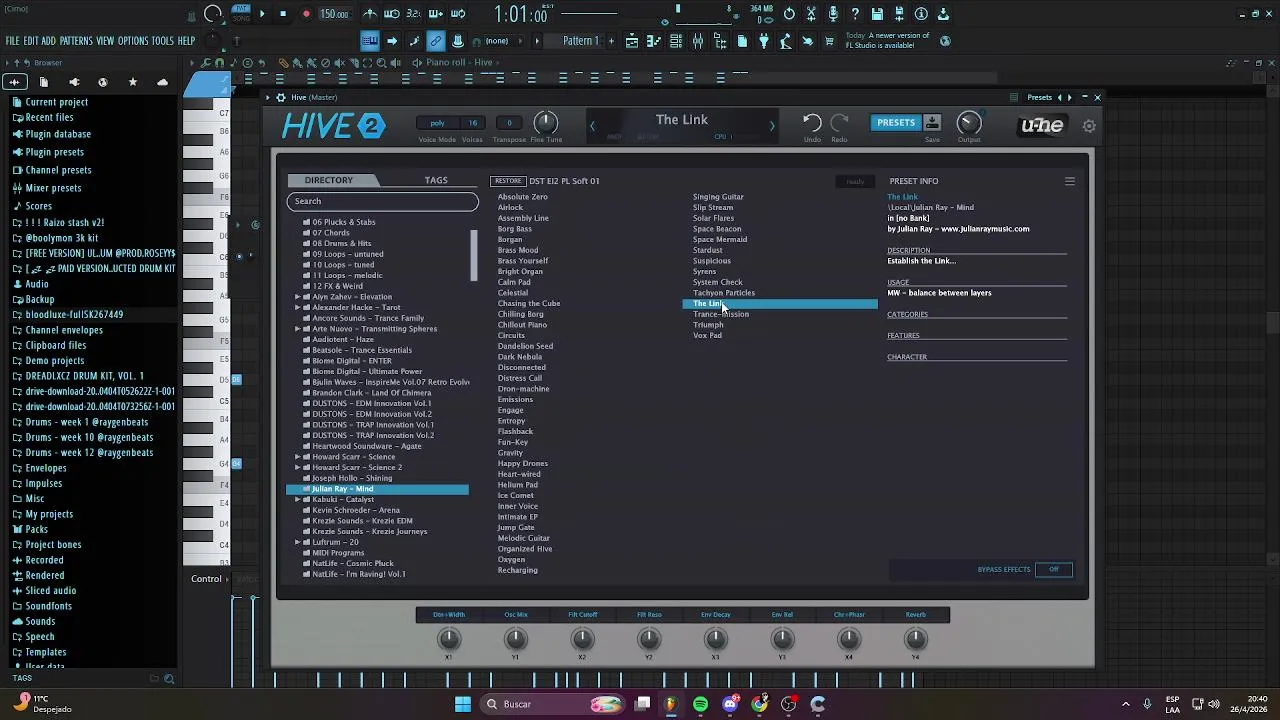1280x720 pixels.
Task: Toggle the loop recording button
Action: [x=458, y=14]
